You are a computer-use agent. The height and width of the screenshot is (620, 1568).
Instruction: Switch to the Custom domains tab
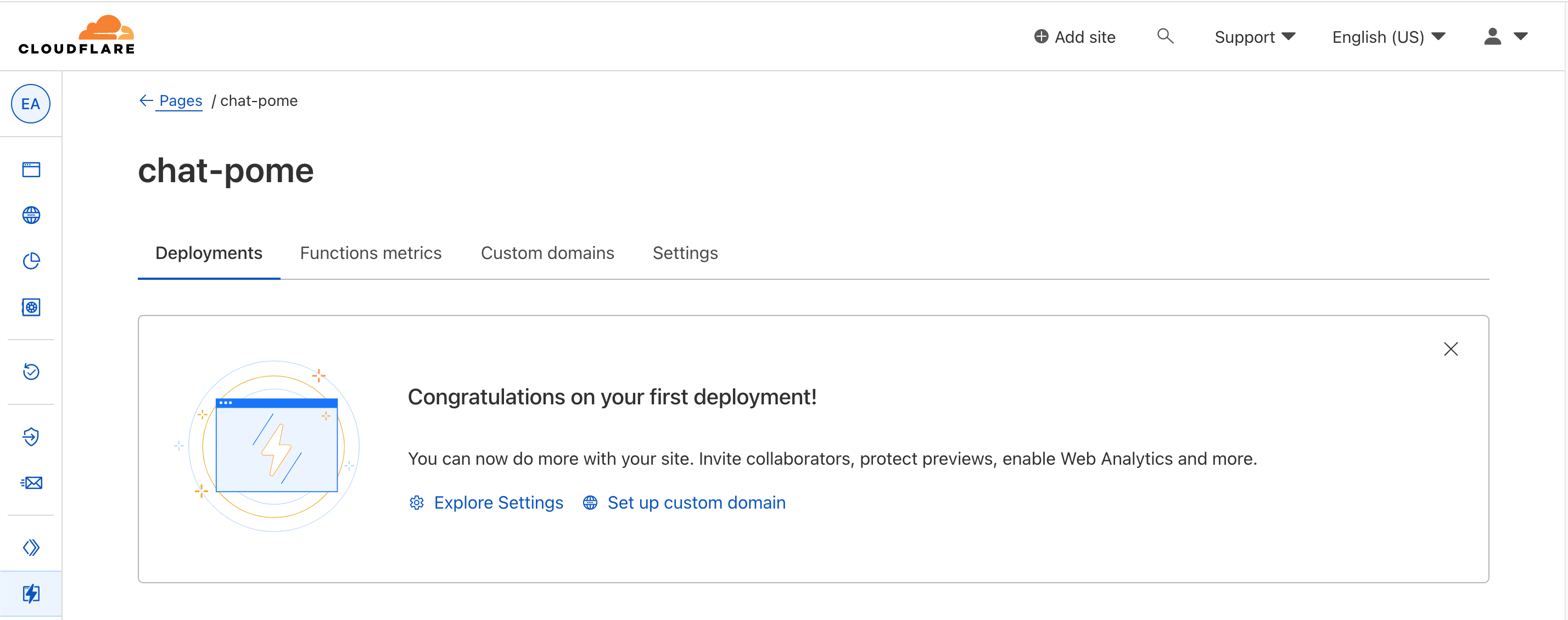[x=547, y=253]
